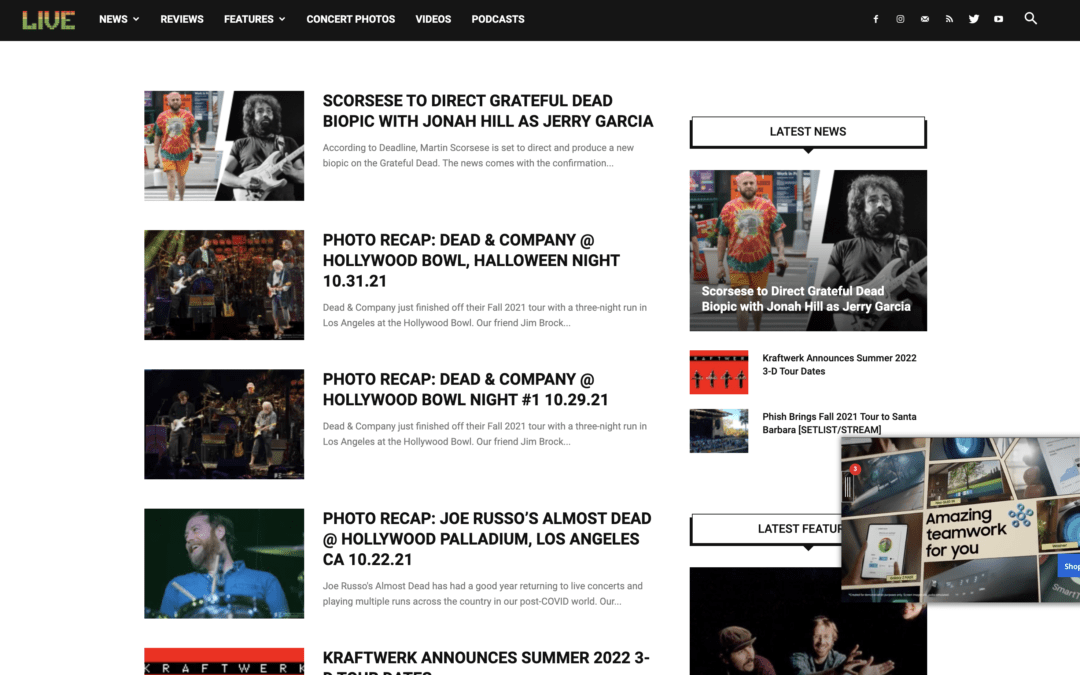Open the Twitter social icon
The width and height of the screenshot is (1080, 675).
(973, 18)
